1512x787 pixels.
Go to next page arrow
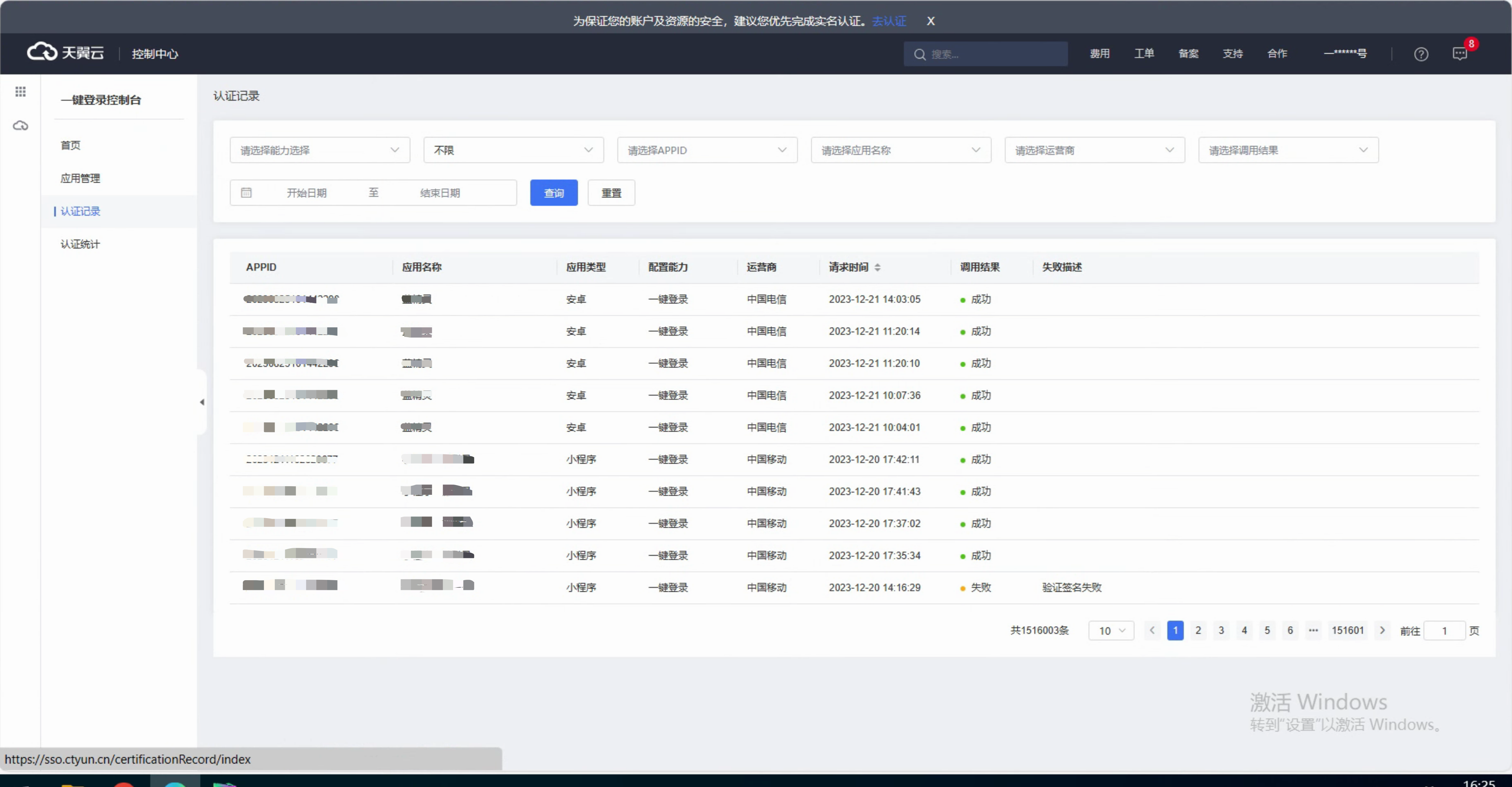pyautogui.click(x=1382, y=630)
